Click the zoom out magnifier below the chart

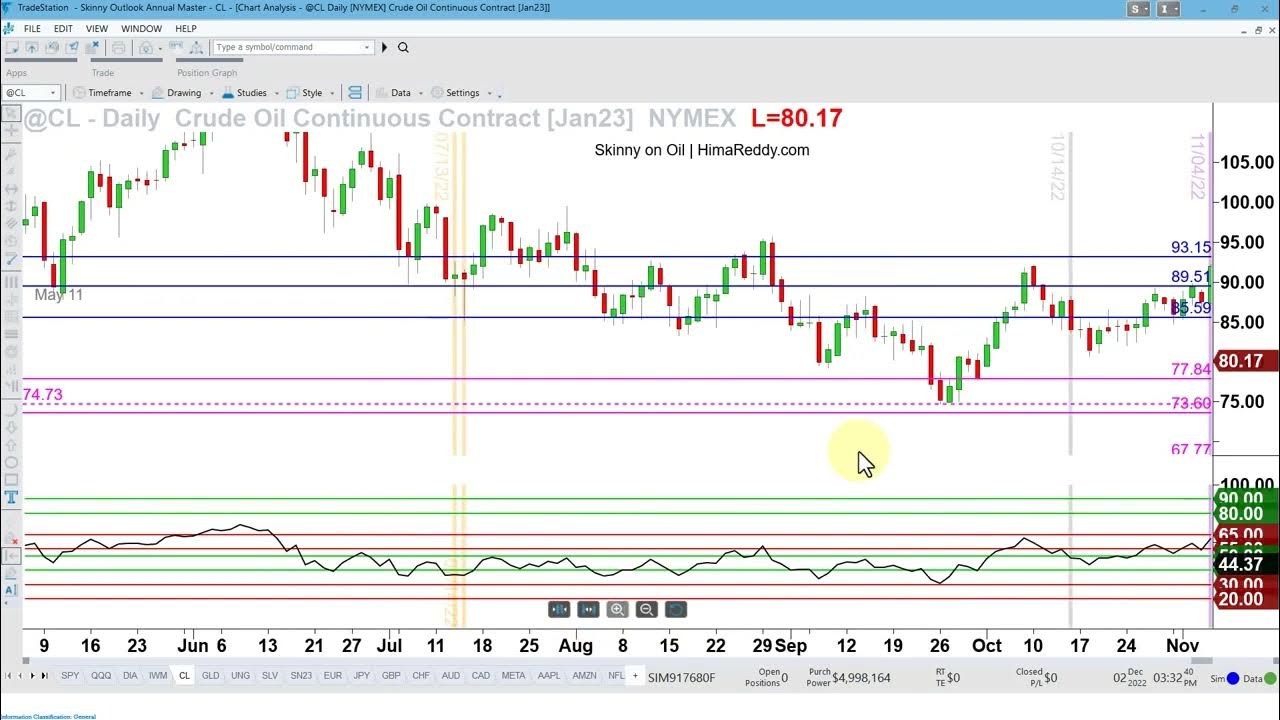(x=646, y=609)
